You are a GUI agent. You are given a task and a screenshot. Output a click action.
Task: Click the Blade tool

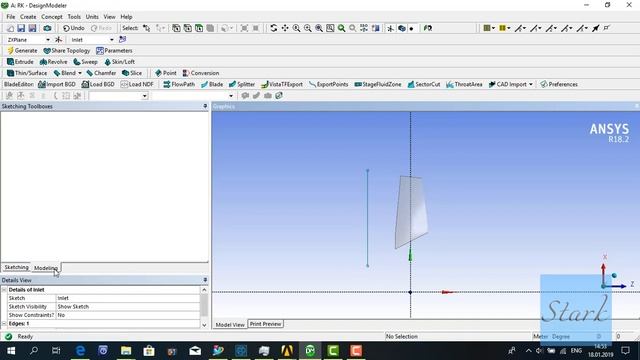(x=212, y=84)
